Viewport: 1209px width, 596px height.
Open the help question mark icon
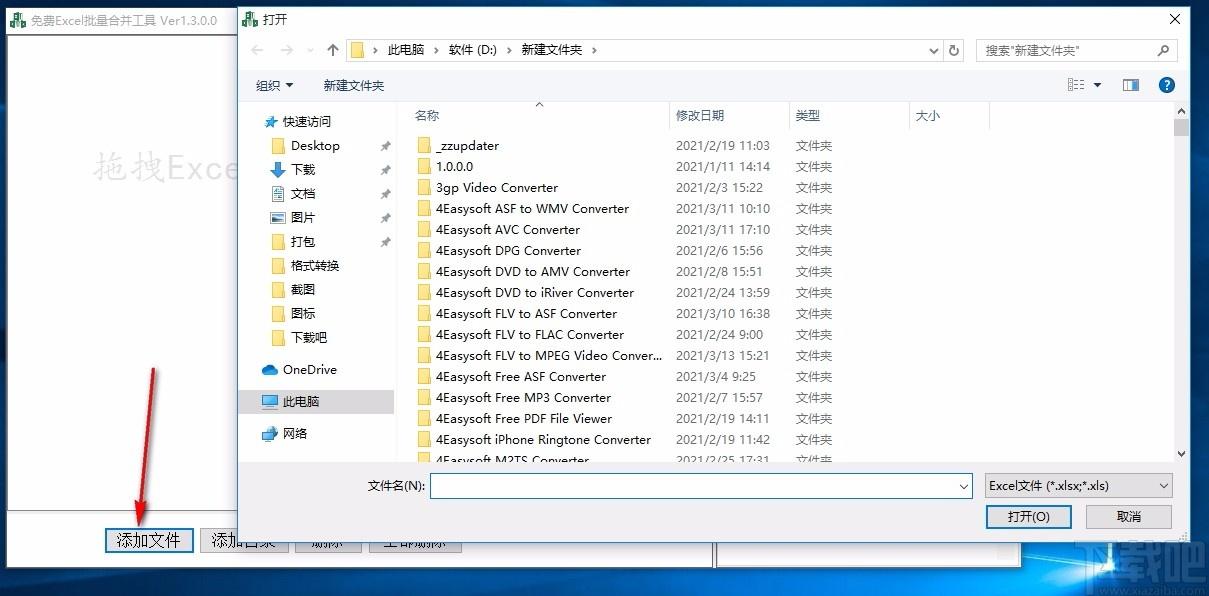tap(1166, 86)
